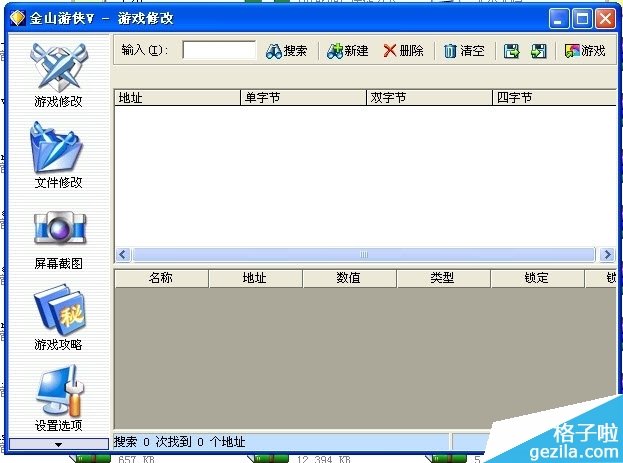Expand sidebar with the bottom down arrow
The height and width of the screenshot is (463, 623).
coord(58,444)
